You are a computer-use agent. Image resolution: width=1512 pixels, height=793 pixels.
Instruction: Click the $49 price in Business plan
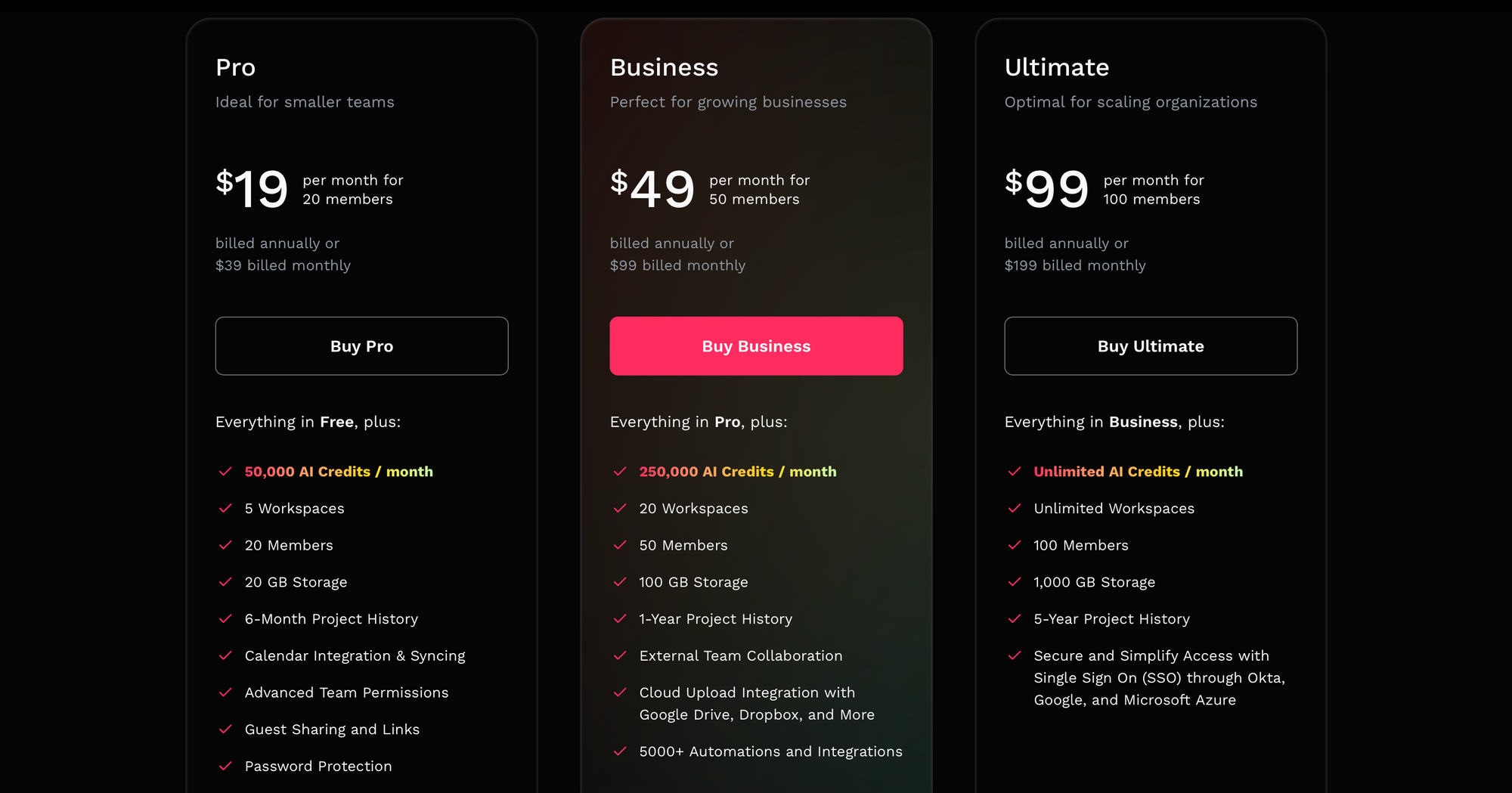[x=652, y=188]
